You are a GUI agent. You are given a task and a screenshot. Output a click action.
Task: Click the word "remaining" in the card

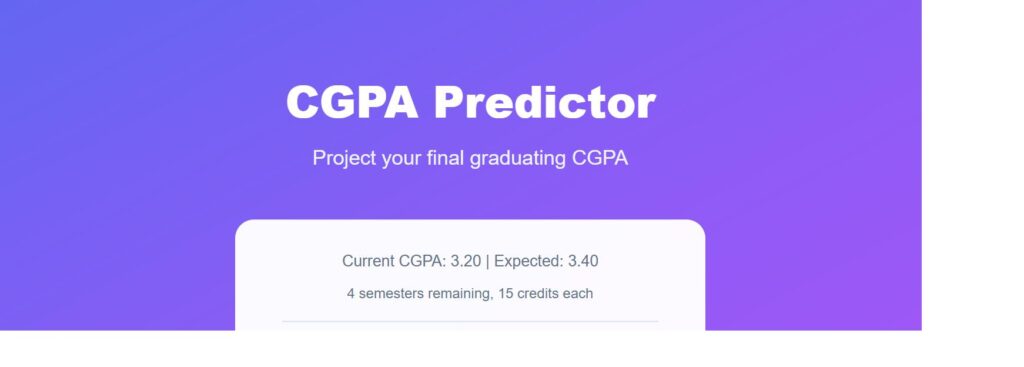click(460, 295)
